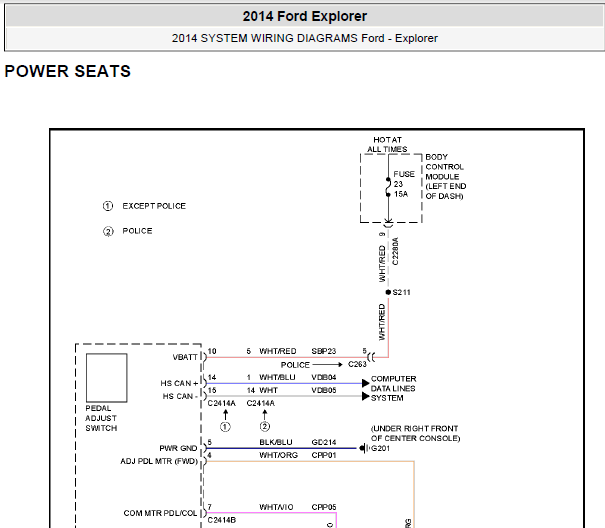Click the C263 connector label
Viewport: 605px width, 528px height.
(357, 364)
